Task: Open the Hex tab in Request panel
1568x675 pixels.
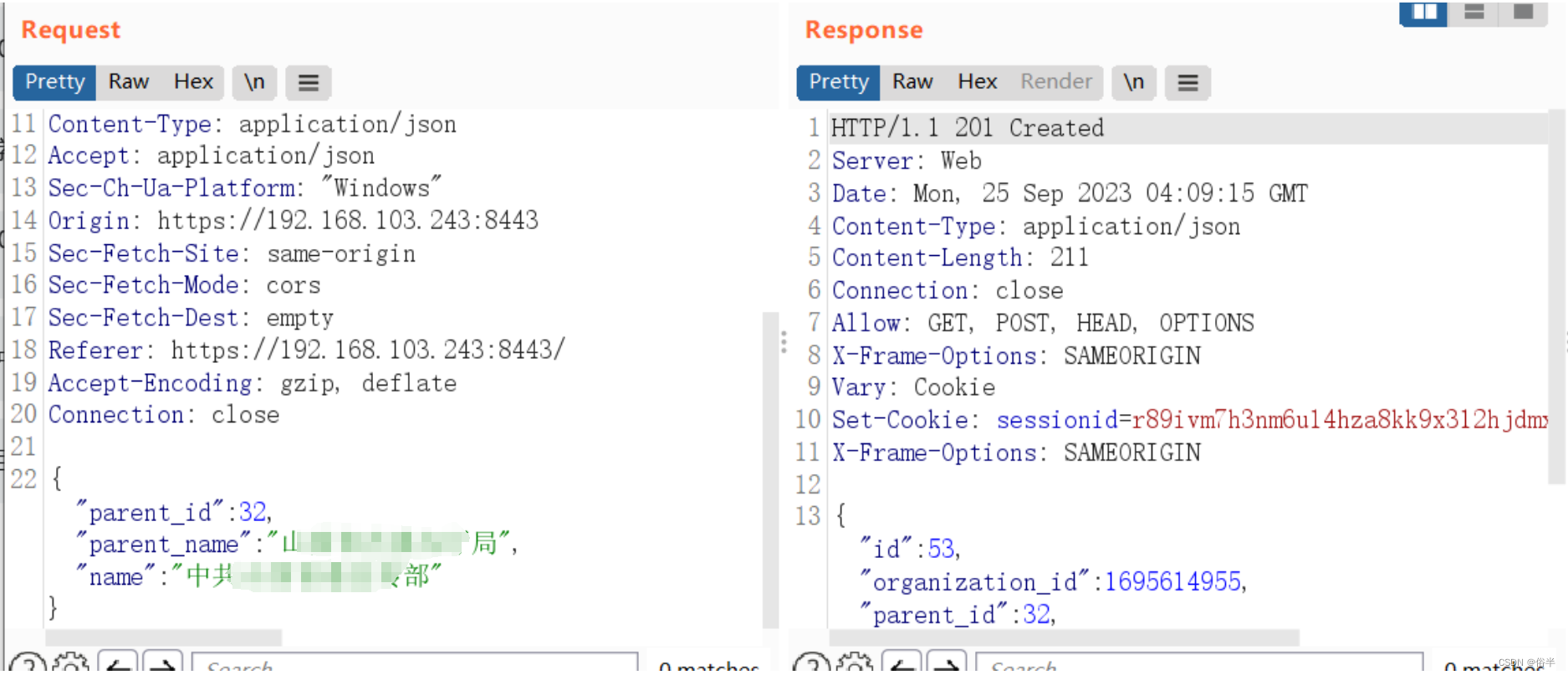Action: (x=193, y=82)
